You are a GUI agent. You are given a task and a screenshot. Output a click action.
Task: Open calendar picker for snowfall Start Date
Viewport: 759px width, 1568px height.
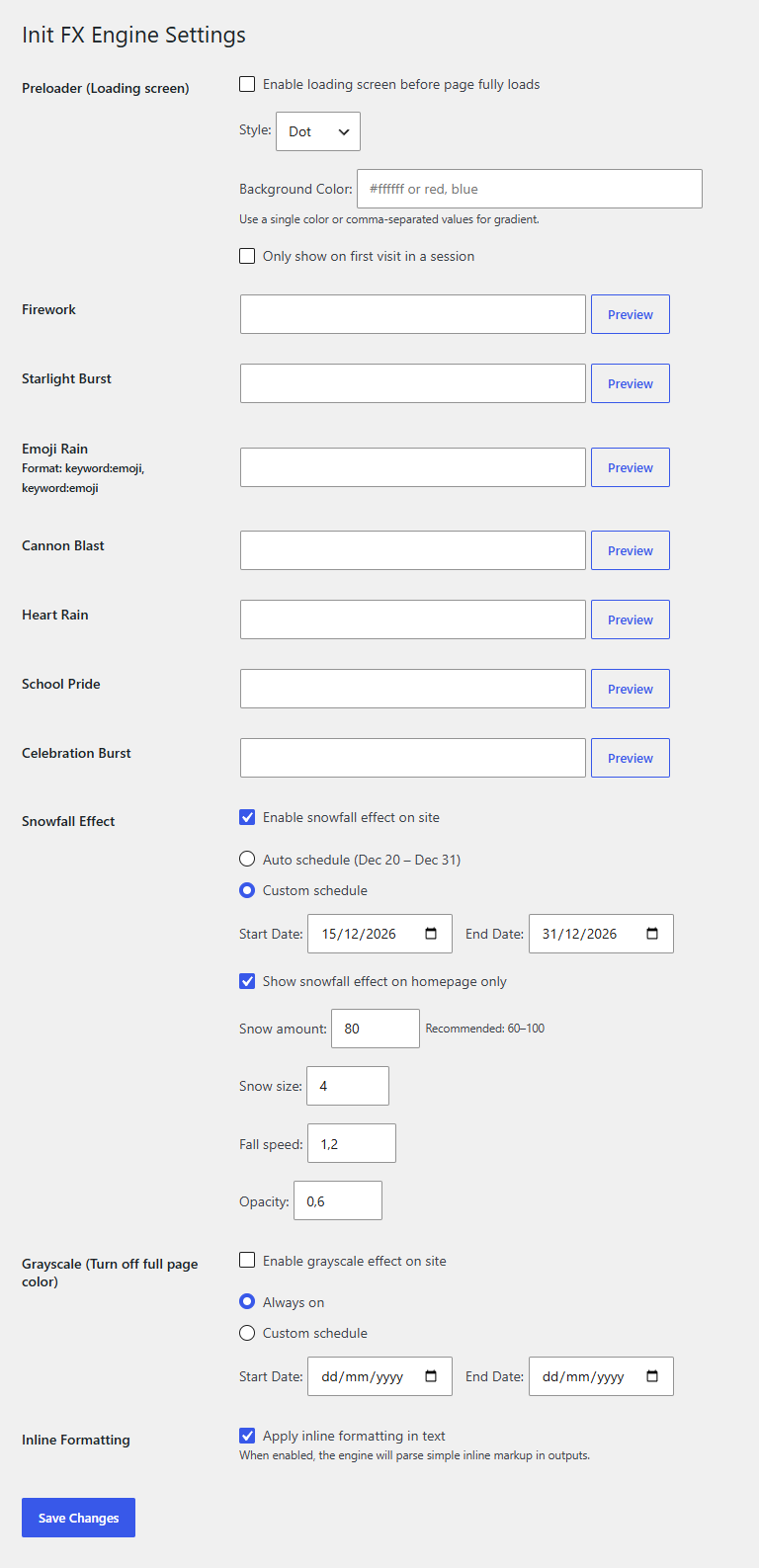click(x=431, y=934)
